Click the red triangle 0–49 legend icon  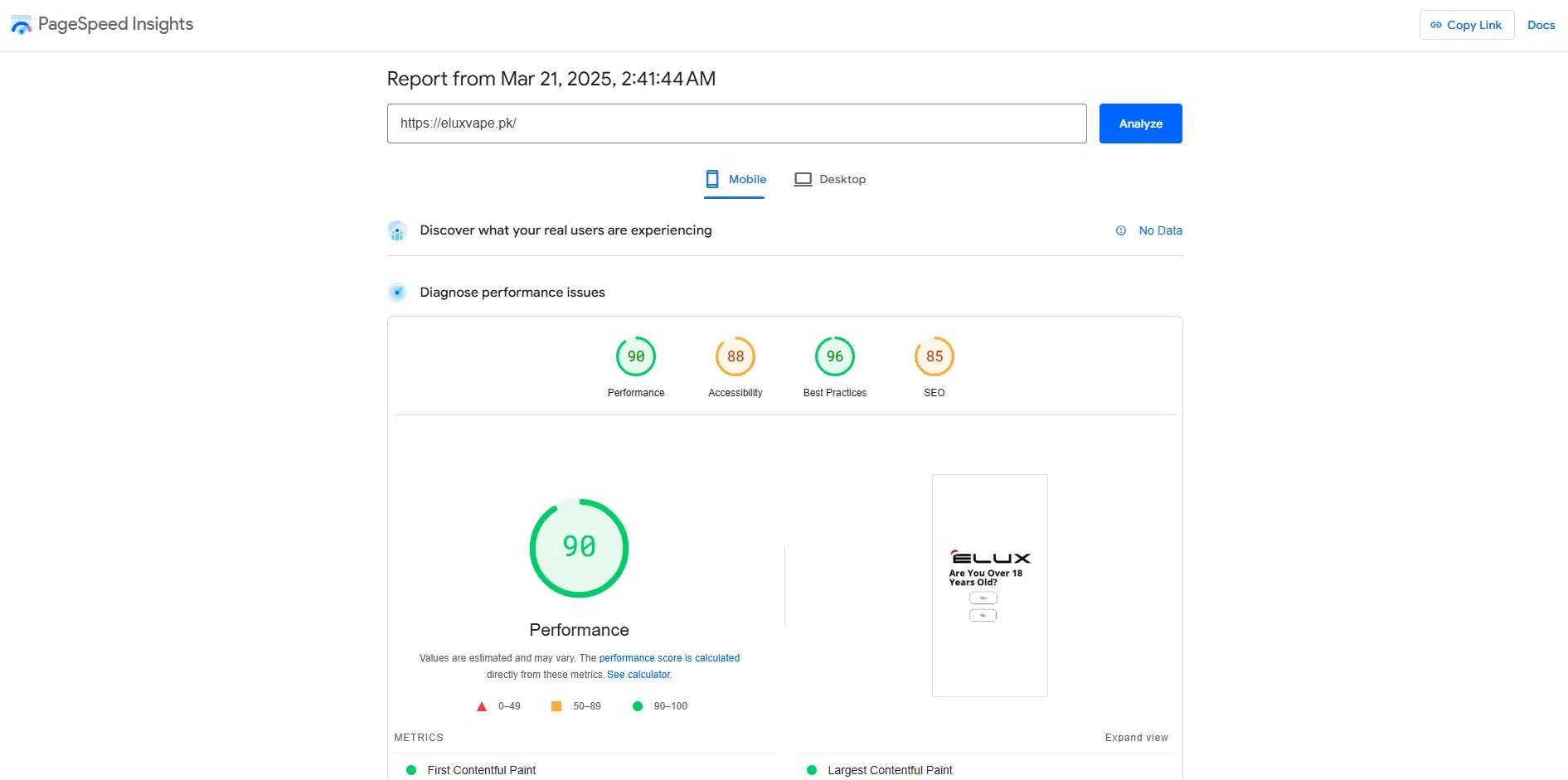(x=482, y=706)
